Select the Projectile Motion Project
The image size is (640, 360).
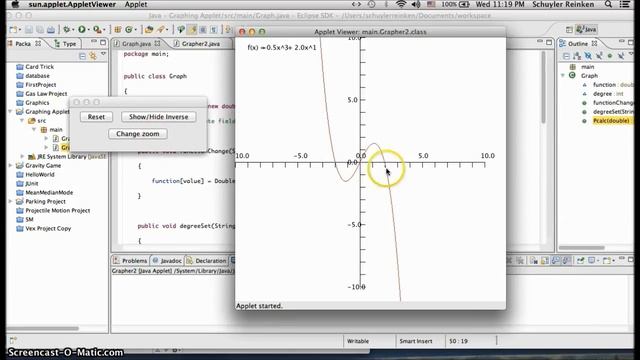click(x=53, y=210)
